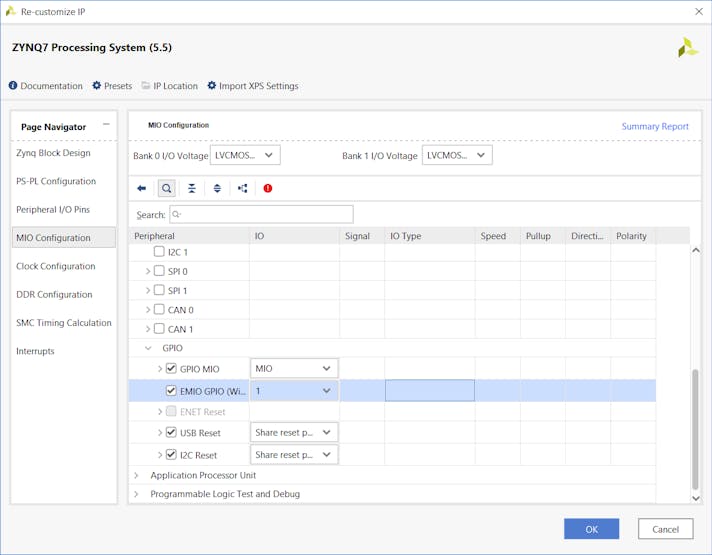Enable the SPI 0 checkbox
Image resolution: width=712 pixels, height=555 pixels.
(x=159, y=271)
